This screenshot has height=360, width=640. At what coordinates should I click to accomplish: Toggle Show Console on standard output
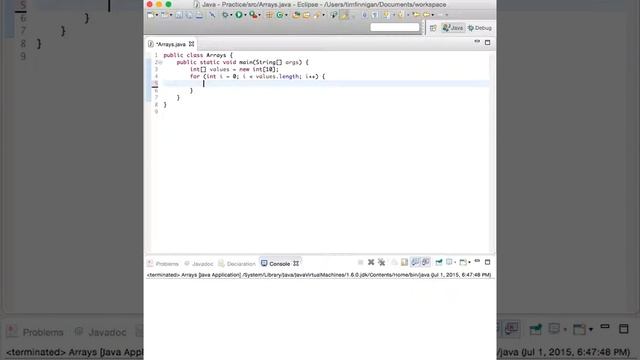click(415, 262)
